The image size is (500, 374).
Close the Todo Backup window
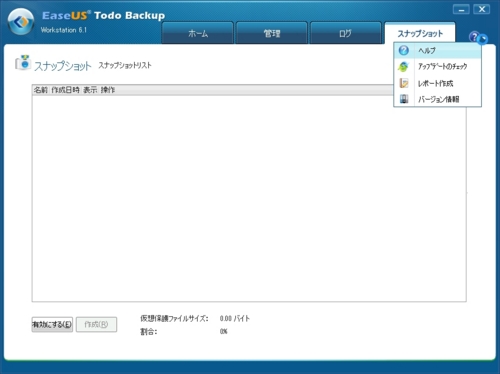coord(482,9)
